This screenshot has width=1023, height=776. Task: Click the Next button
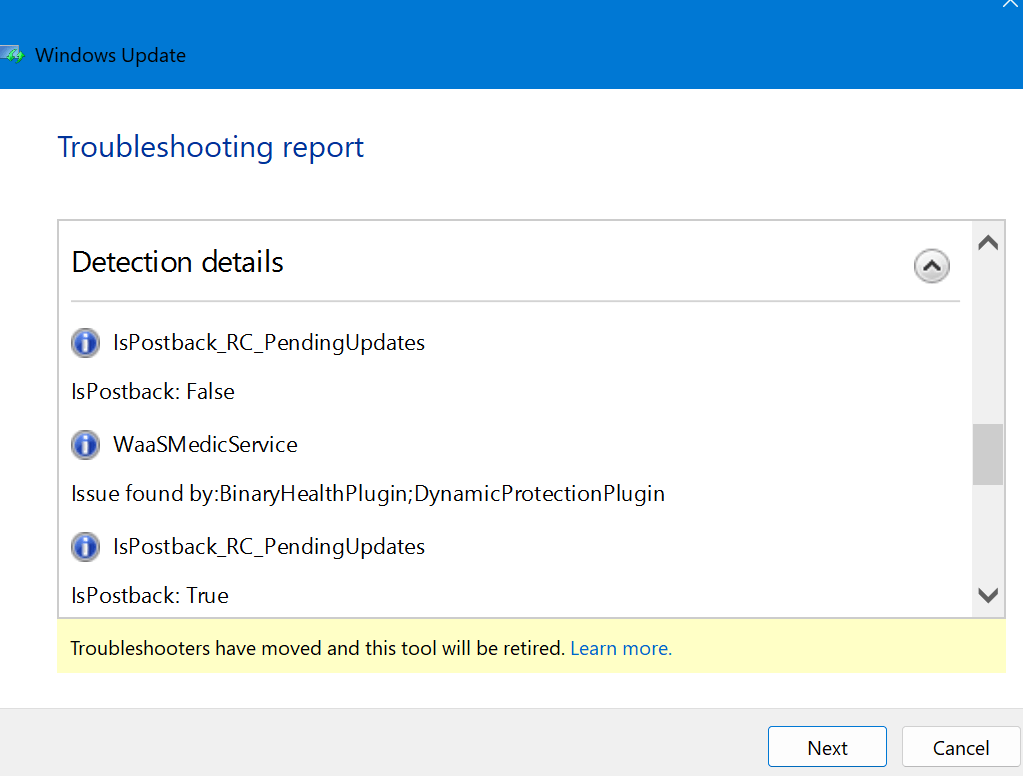pyautogui.click(x=827, y=747)
